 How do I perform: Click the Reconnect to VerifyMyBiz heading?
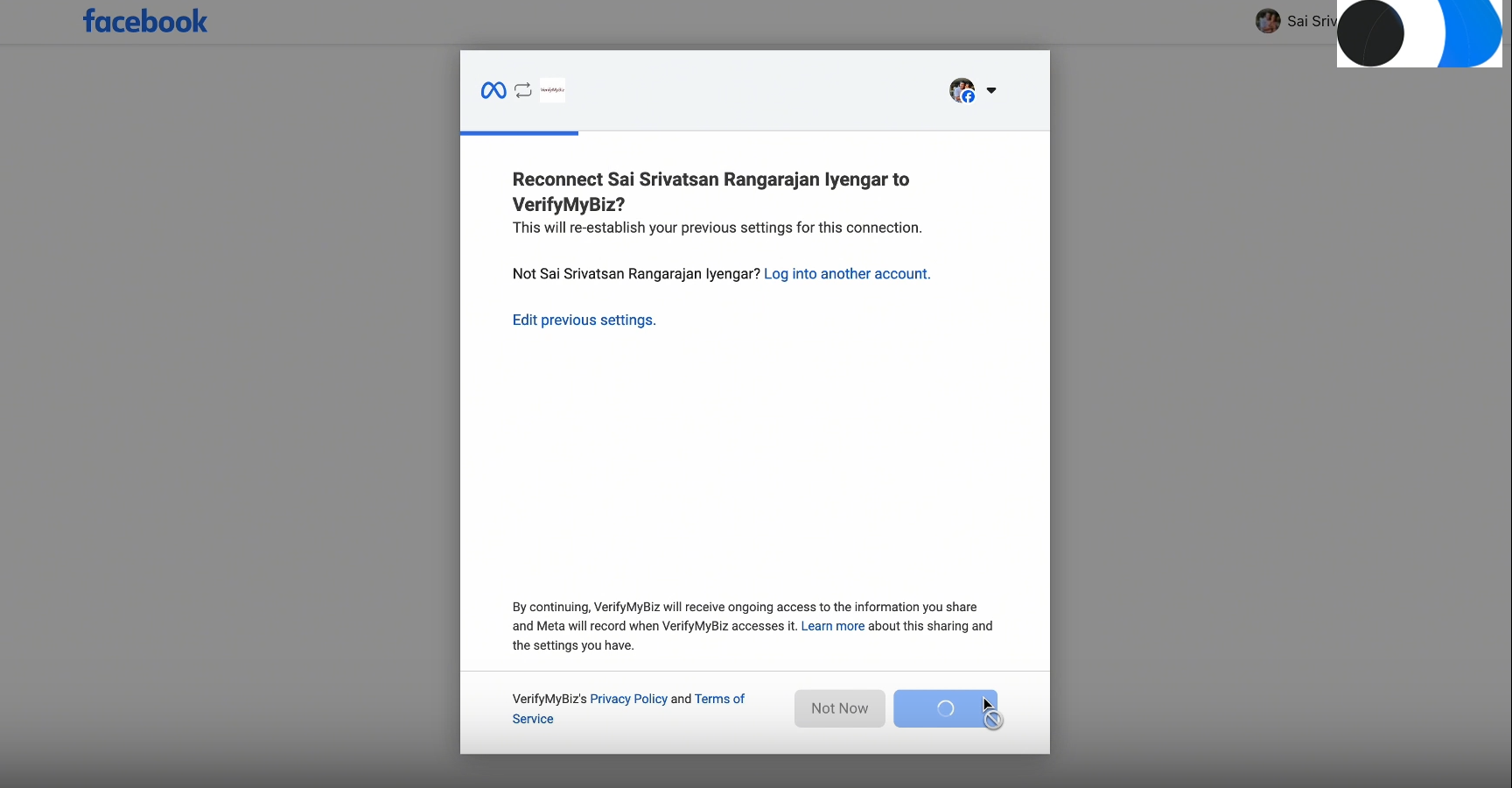pos(710,191)
